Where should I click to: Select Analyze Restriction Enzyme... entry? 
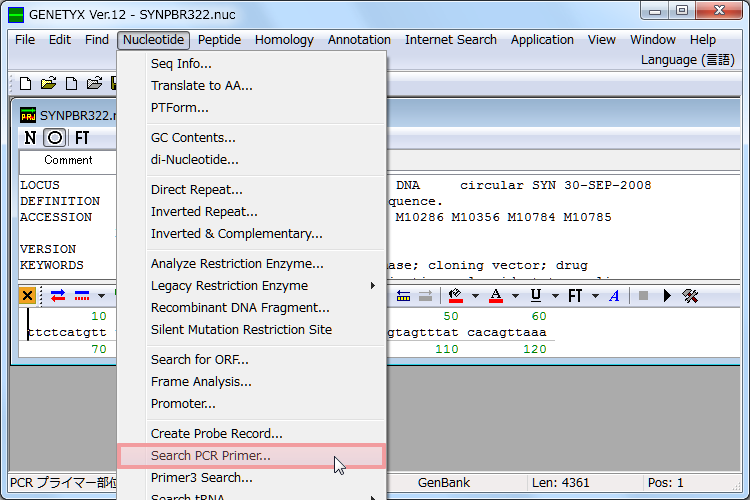pyautogui.click(x=252, y=264)
